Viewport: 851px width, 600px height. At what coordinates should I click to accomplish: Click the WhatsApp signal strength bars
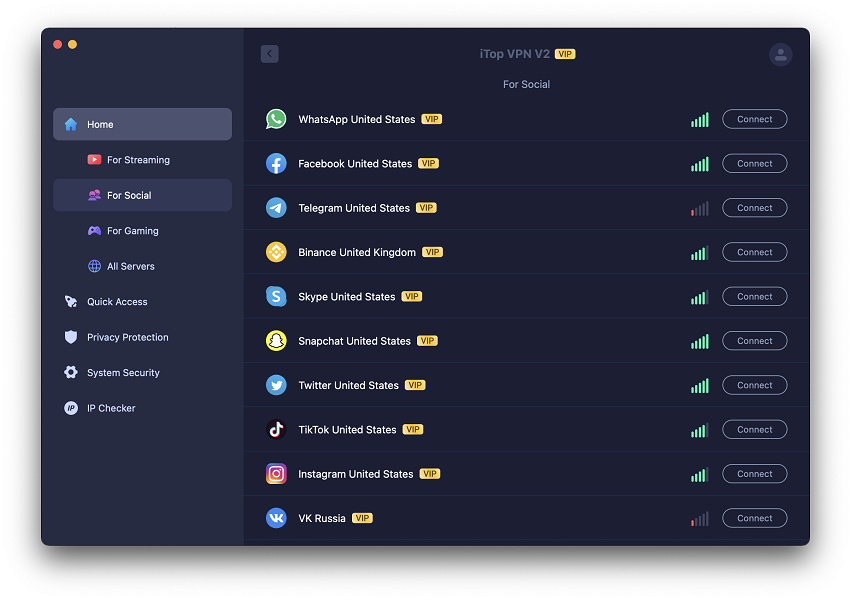click(700, 120)
